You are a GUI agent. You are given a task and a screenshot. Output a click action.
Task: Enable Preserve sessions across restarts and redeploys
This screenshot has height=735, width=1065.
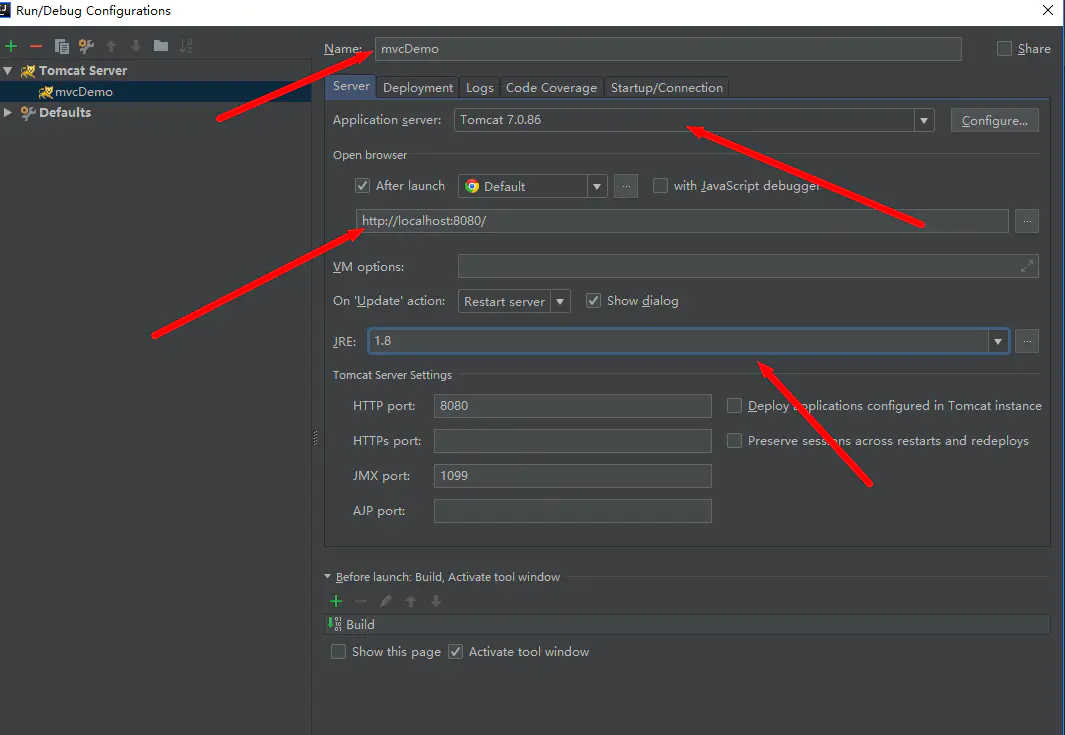pyautogui.click(x=734, y=441)
